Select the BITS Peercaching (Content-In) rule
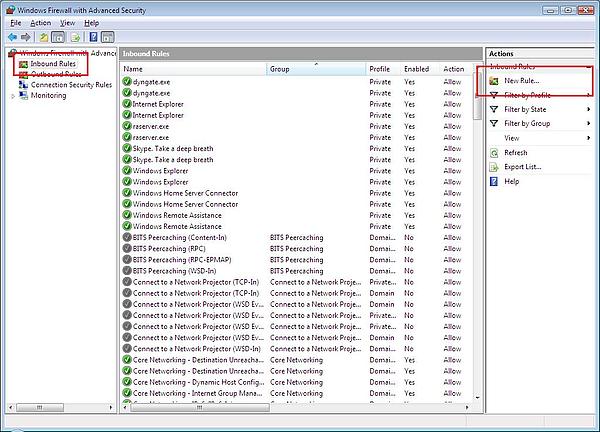The height and width of the screenshot is (432, 600). [180, 238]
